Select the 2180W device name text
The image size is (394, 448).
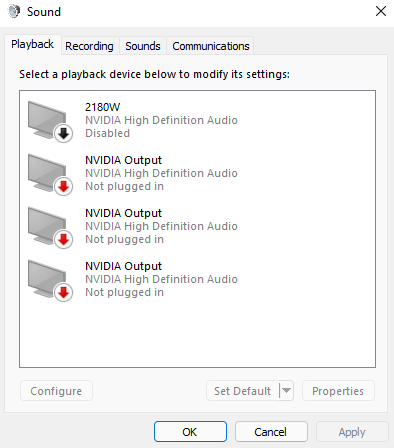pyautogui.click(x=102, y=107)
